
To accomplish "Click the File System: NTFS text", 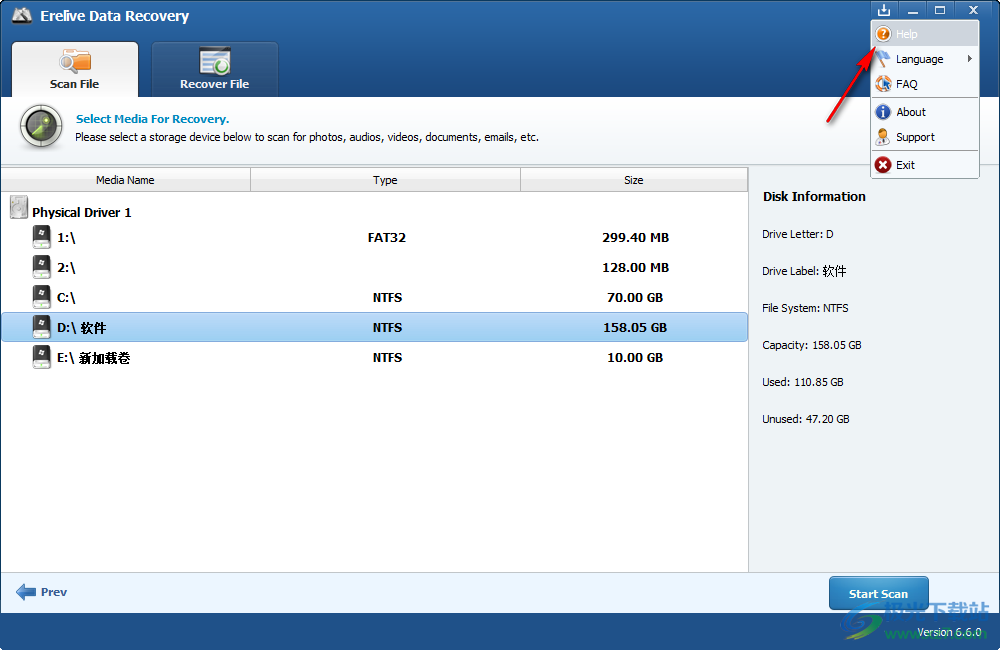I will (x=805, y=308).
